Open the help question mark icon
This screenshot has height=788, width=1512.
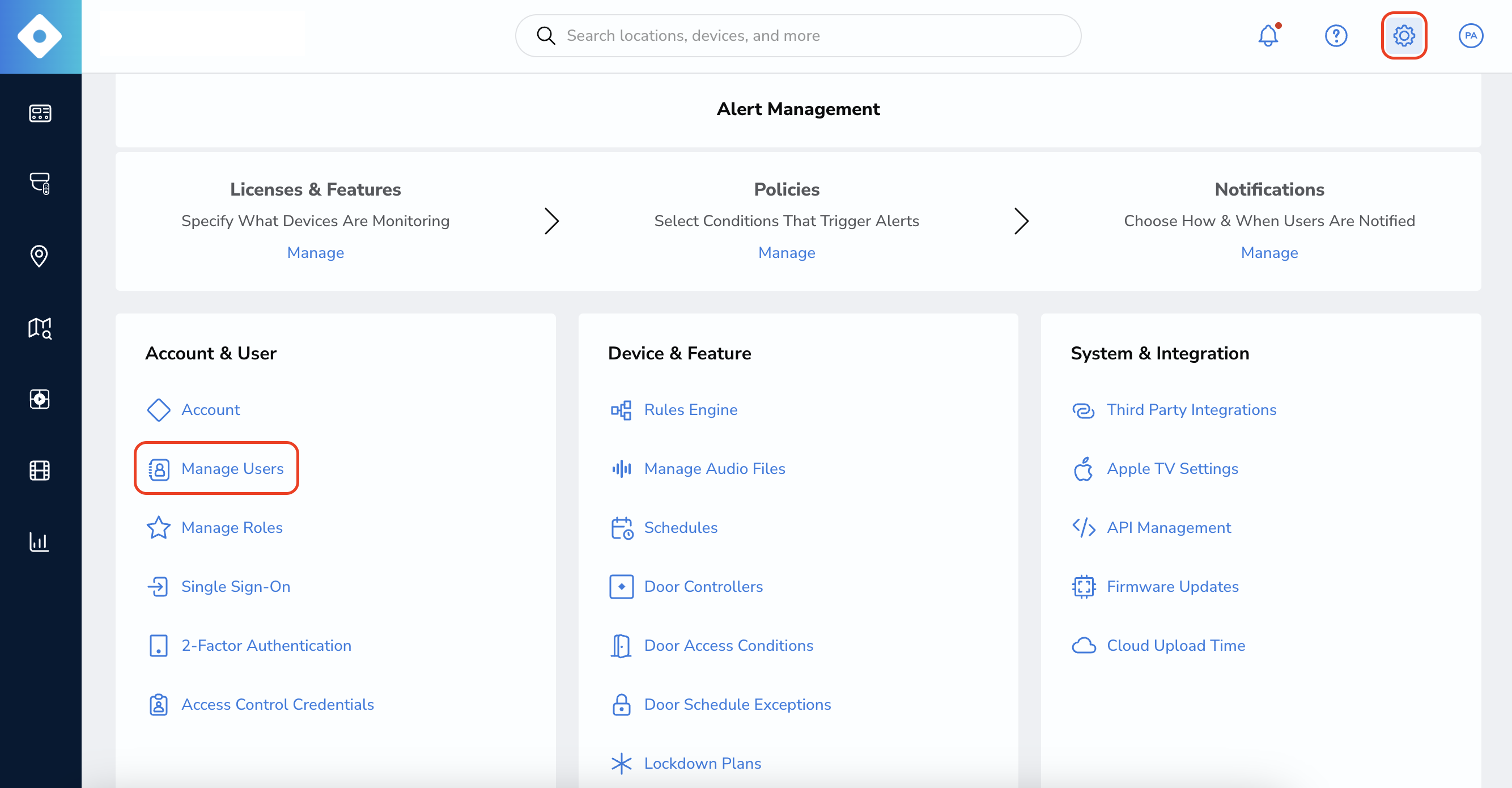tap(1336, 36)
